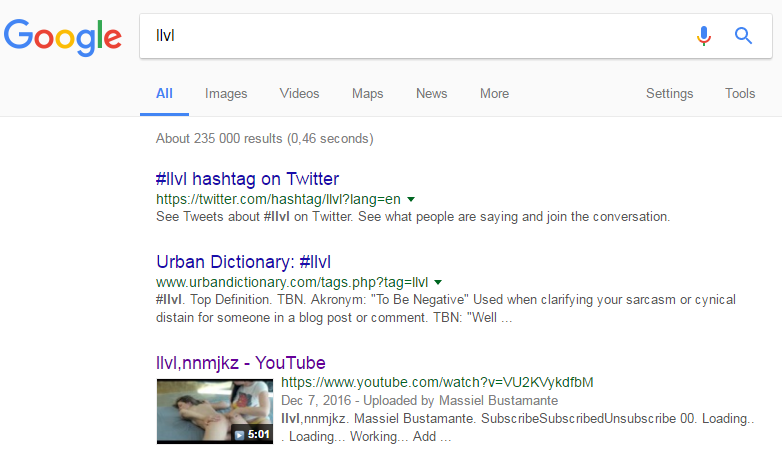
Task: Open the Maps results tab
Action: click(367, 93)
